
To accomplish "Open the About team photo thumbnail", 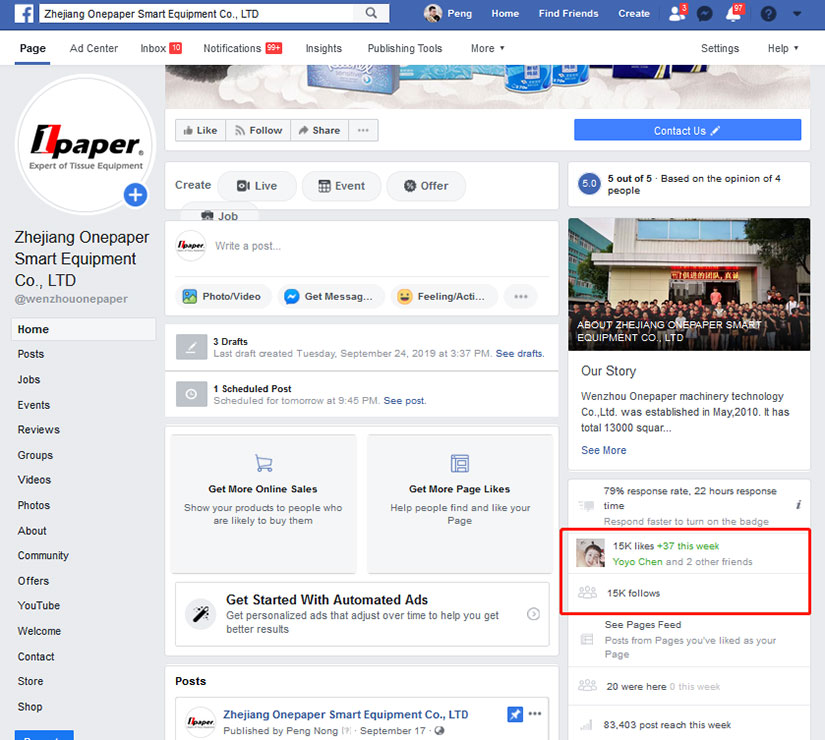I will pos(689,284).
